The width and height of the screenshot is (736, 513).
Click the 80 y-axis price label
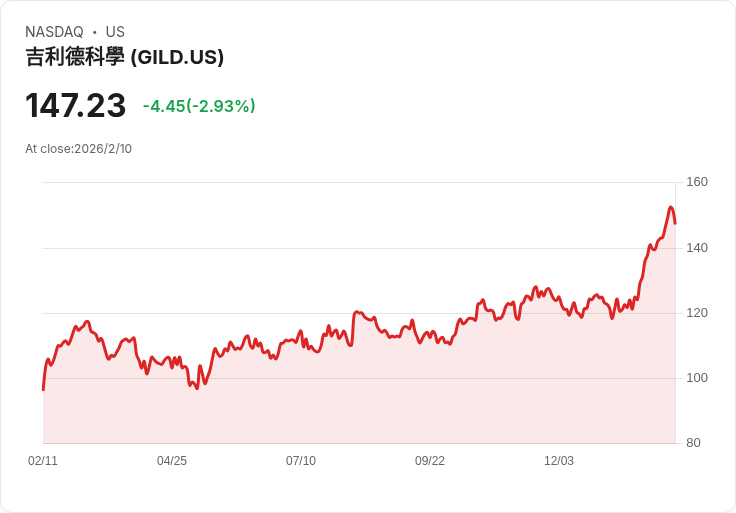(x=693, y=443)
